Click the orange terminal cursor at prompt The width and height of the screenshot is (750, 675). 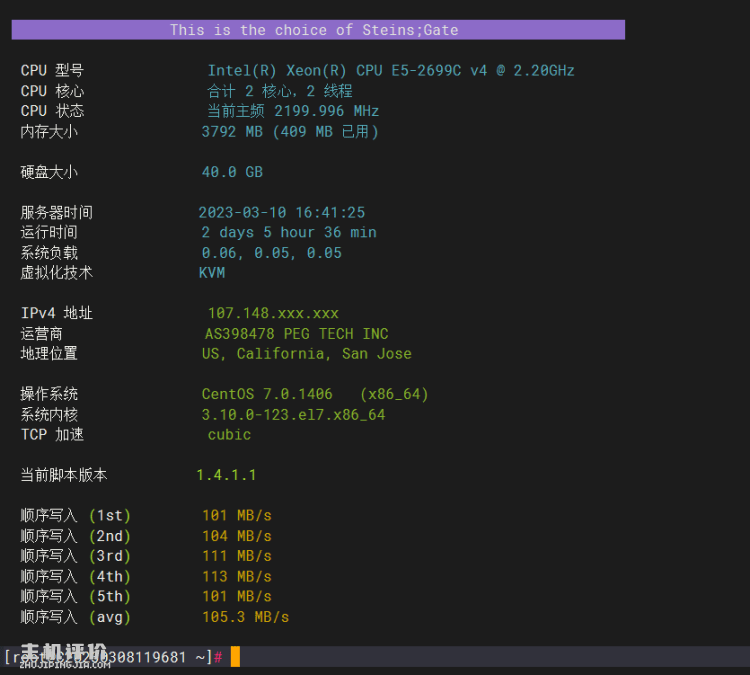click(235, 657)
